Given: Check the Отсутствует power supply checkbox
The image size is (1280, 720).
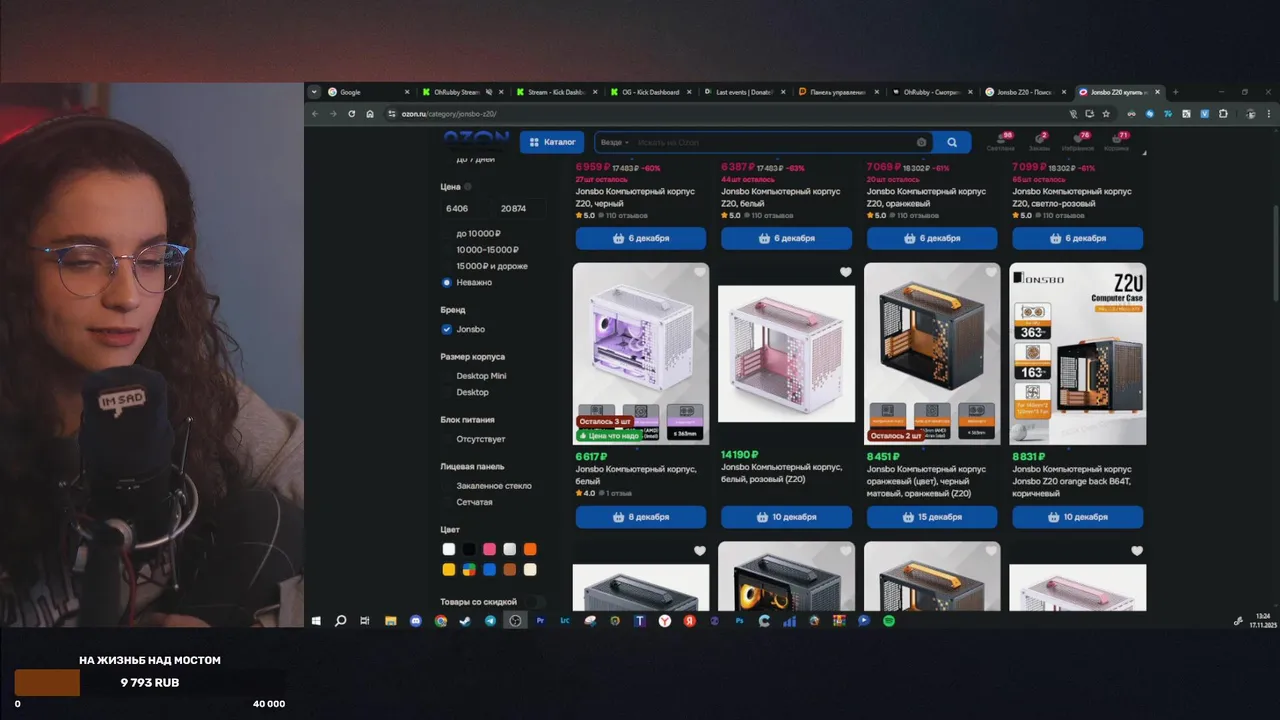Looking at the screenshot, I should (447, 439).
